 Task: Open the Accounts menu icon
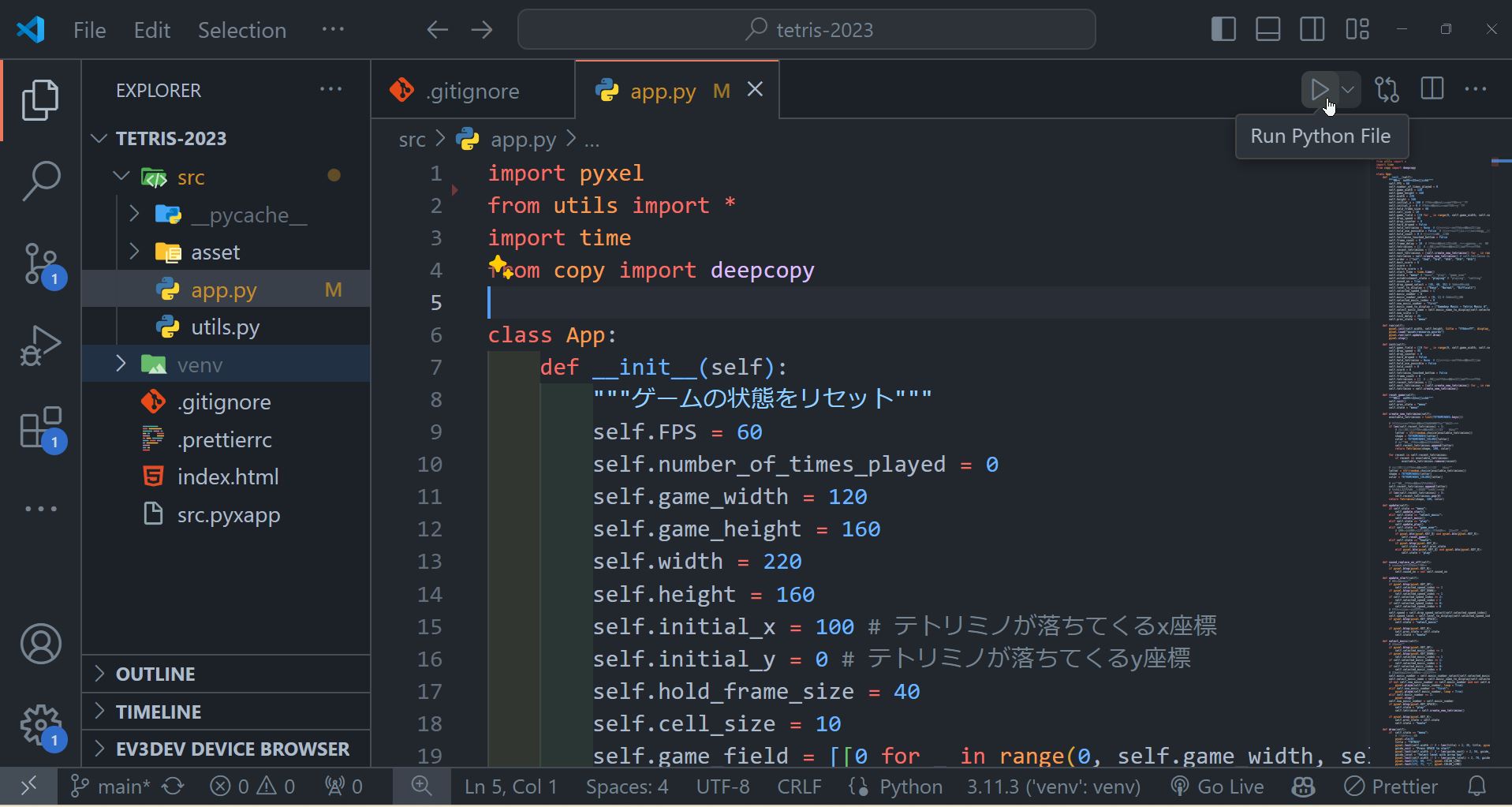[x=40, y=644]
